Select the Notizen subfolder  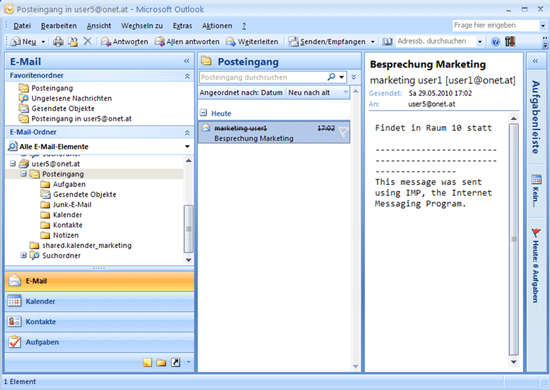[x=66, y=235]
